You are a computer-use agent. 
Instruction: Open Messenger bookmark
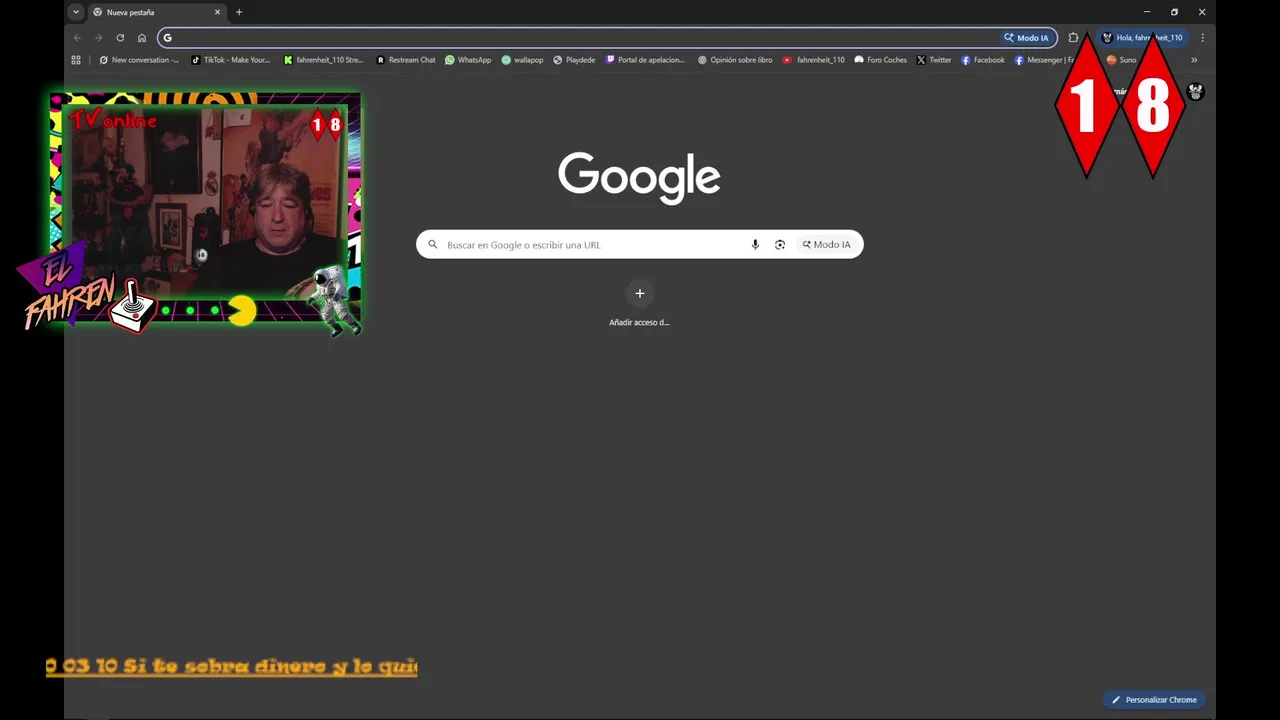click(1045, 60)
